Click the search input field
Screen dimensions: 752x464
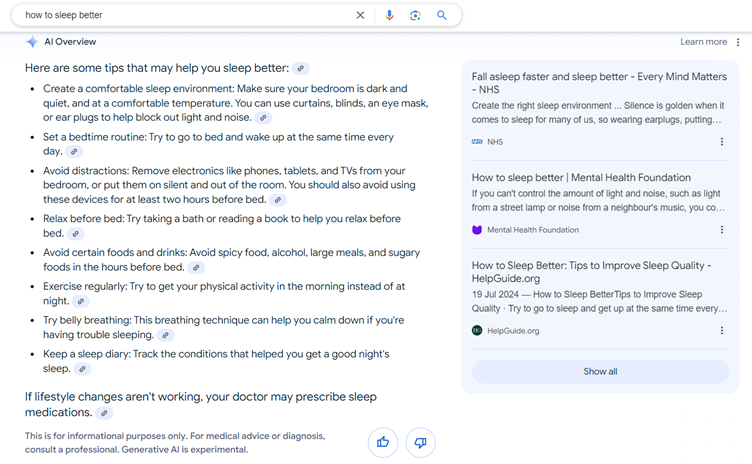click(x=180, y=16)
